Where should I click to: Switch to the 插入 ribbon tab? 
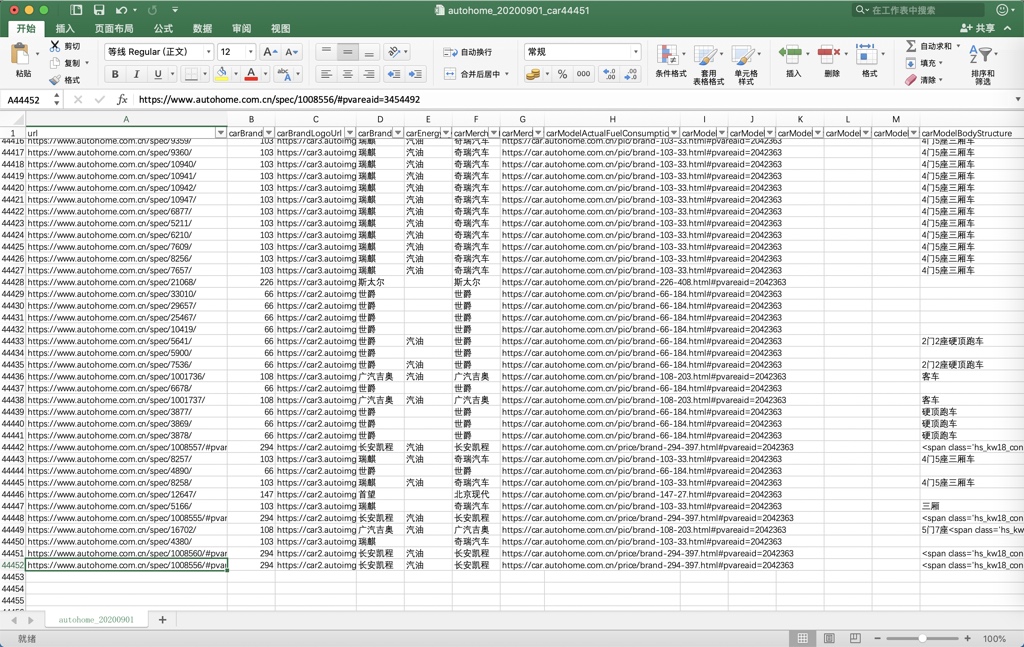point(65,29)
